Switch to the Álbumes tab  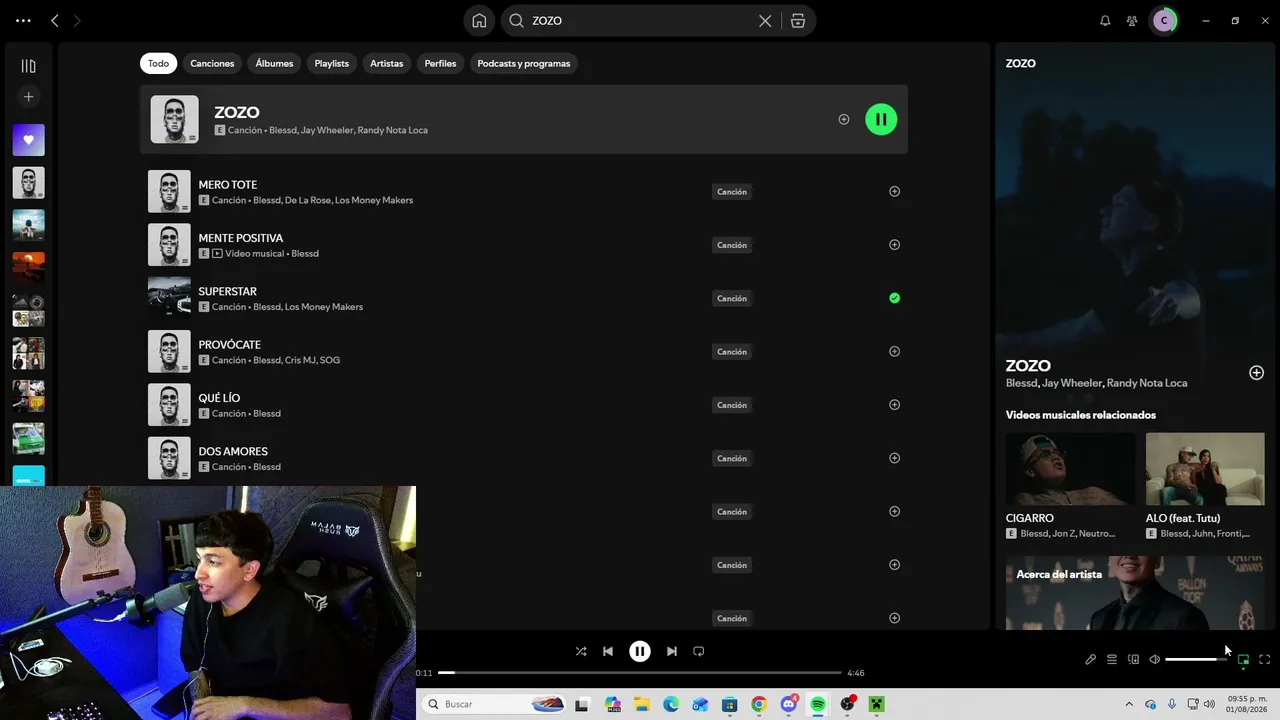(274, 63)
